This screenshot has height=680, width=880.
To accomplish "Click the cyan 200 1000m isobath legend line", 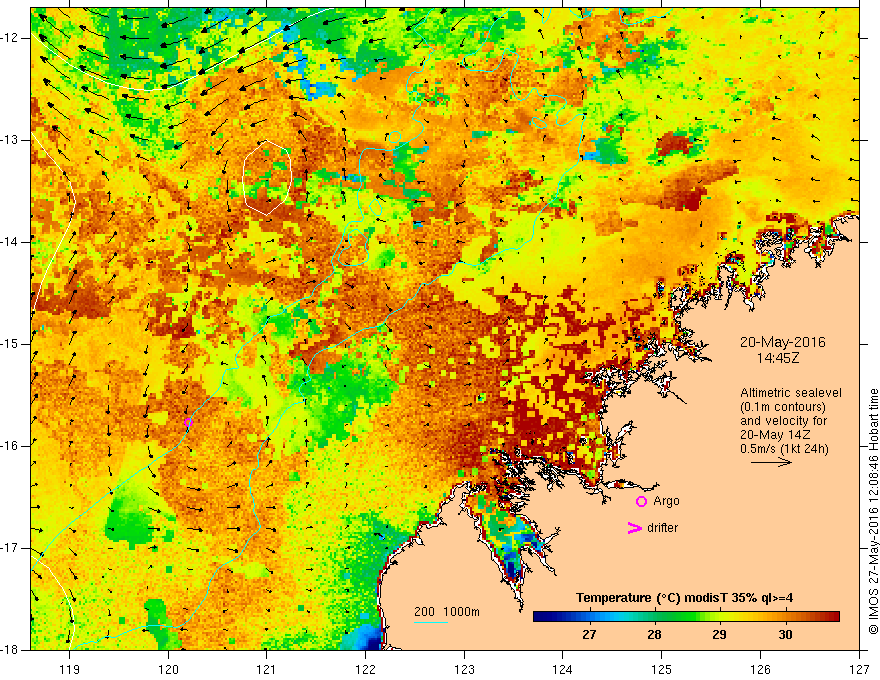I will point(430,622).
